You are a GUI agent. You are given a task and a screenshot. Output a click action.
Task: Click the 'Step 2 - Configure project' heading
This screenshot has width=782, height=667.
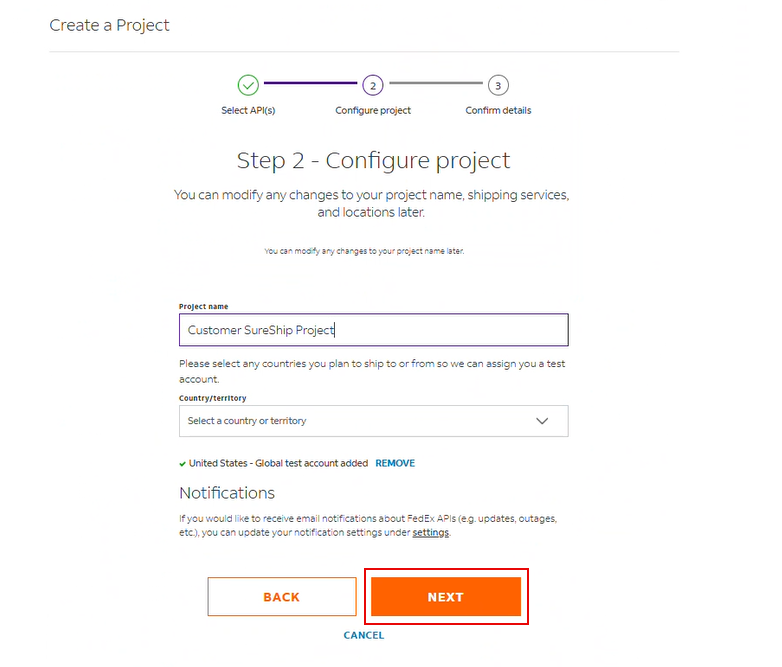click(x=373, y=160)
